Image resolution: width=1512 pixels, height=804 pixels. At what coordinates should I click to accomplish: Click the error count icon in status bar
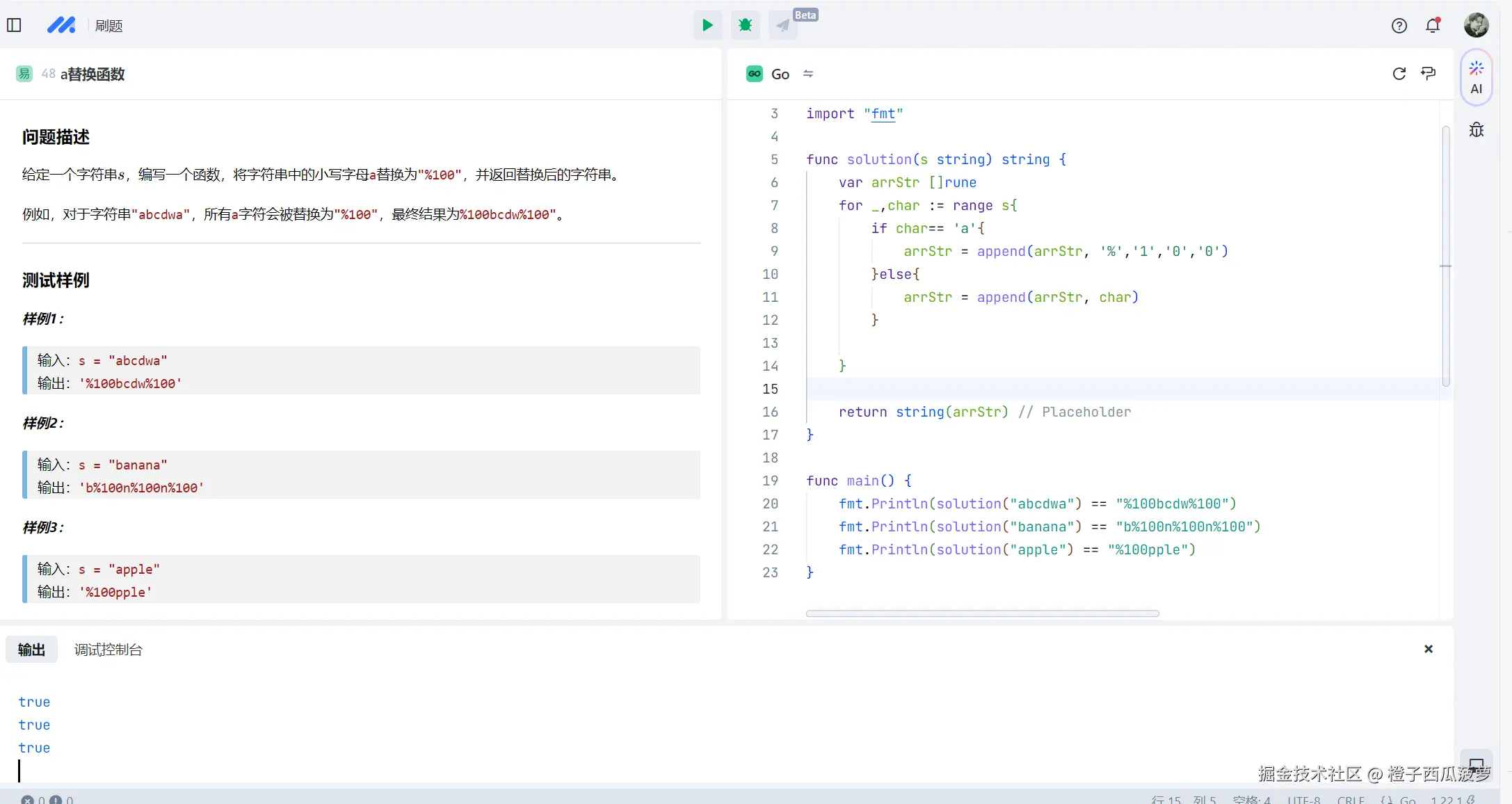tap(27, 800)
